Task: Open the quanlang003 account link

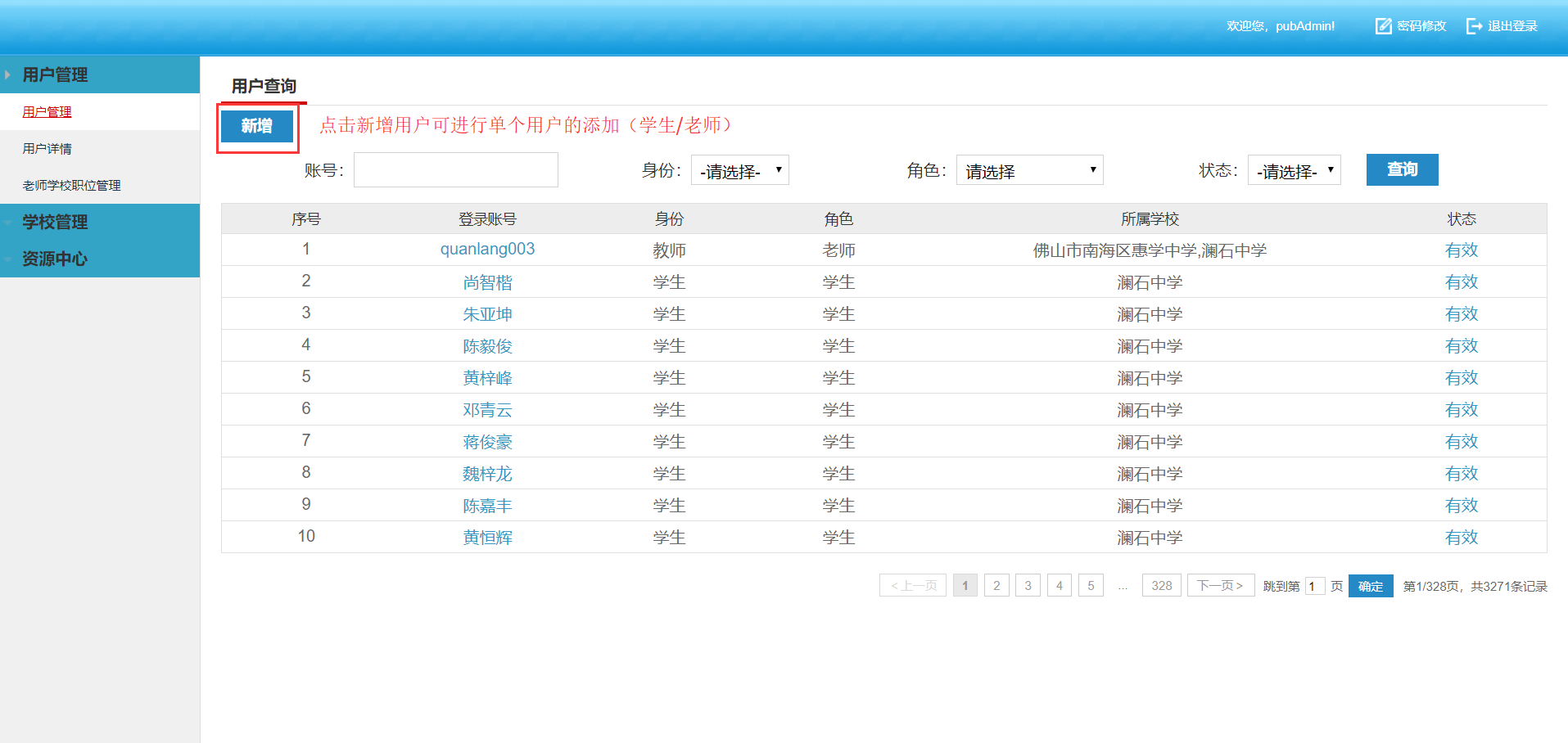Action: coord(487,249)
